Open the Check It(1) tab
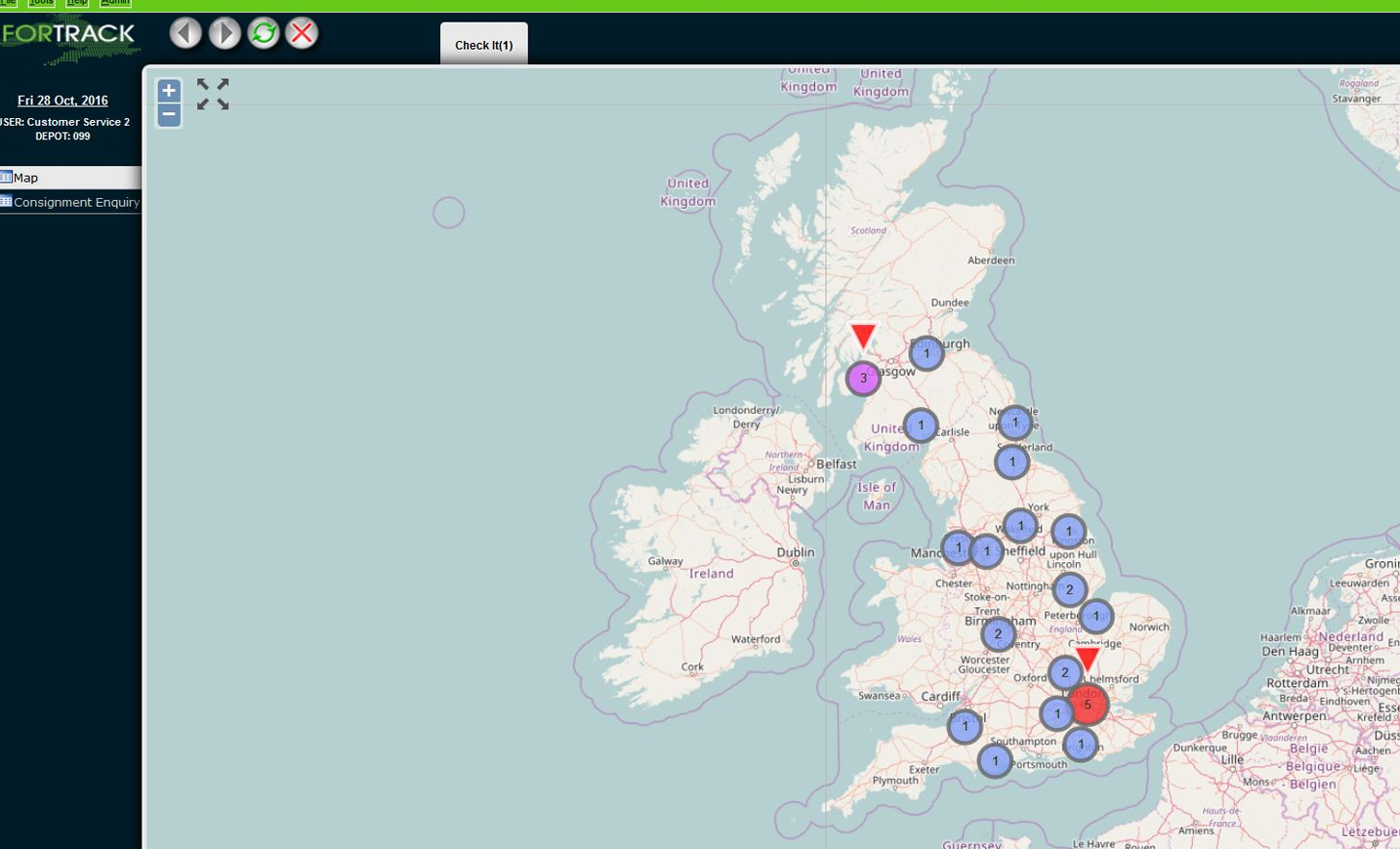1400x849 pixels. click(x=483, y=45)
